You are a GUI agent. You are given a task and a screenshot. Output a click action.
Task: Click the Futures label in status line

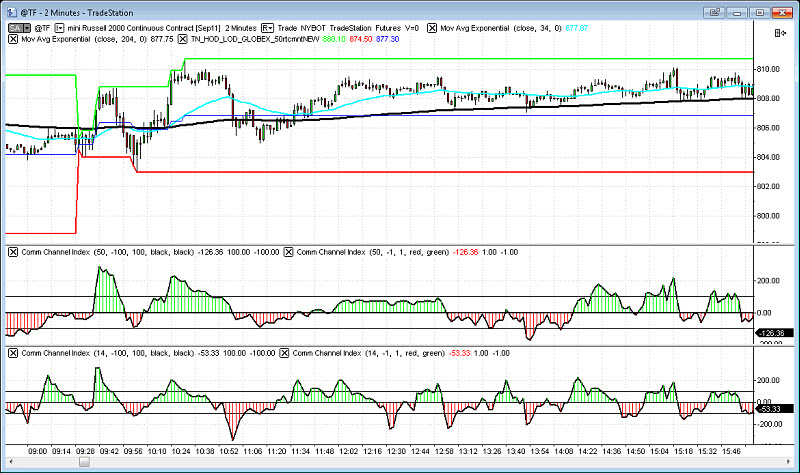coord(388,28)
